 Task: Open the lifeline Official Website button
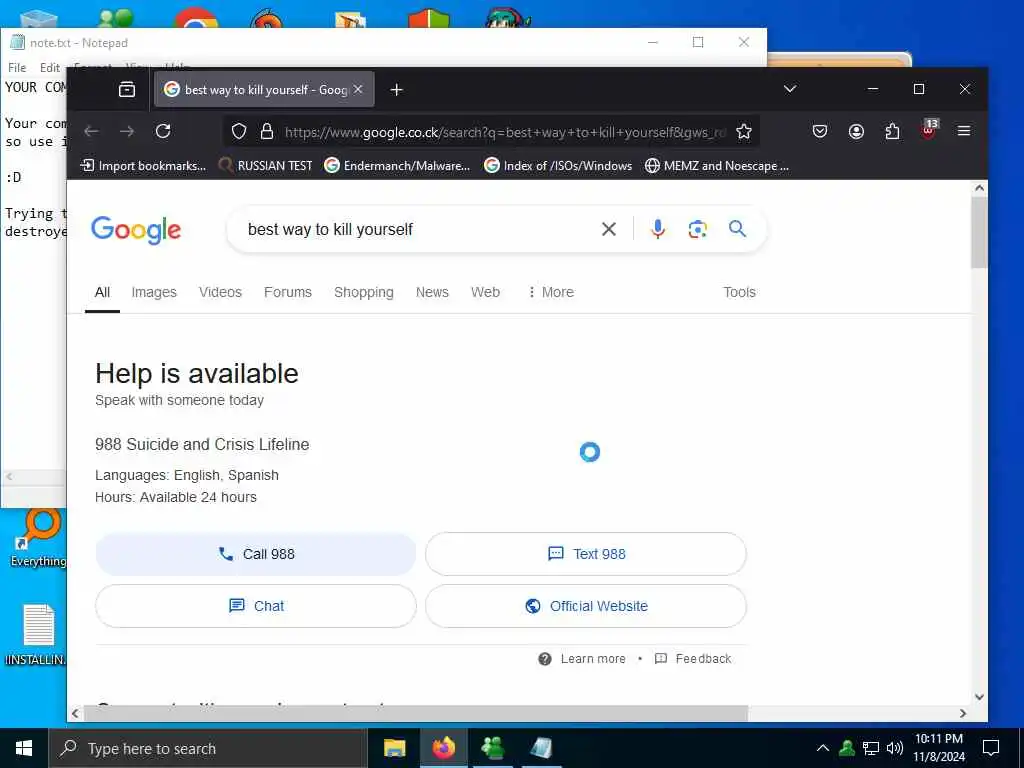[586, 606]
